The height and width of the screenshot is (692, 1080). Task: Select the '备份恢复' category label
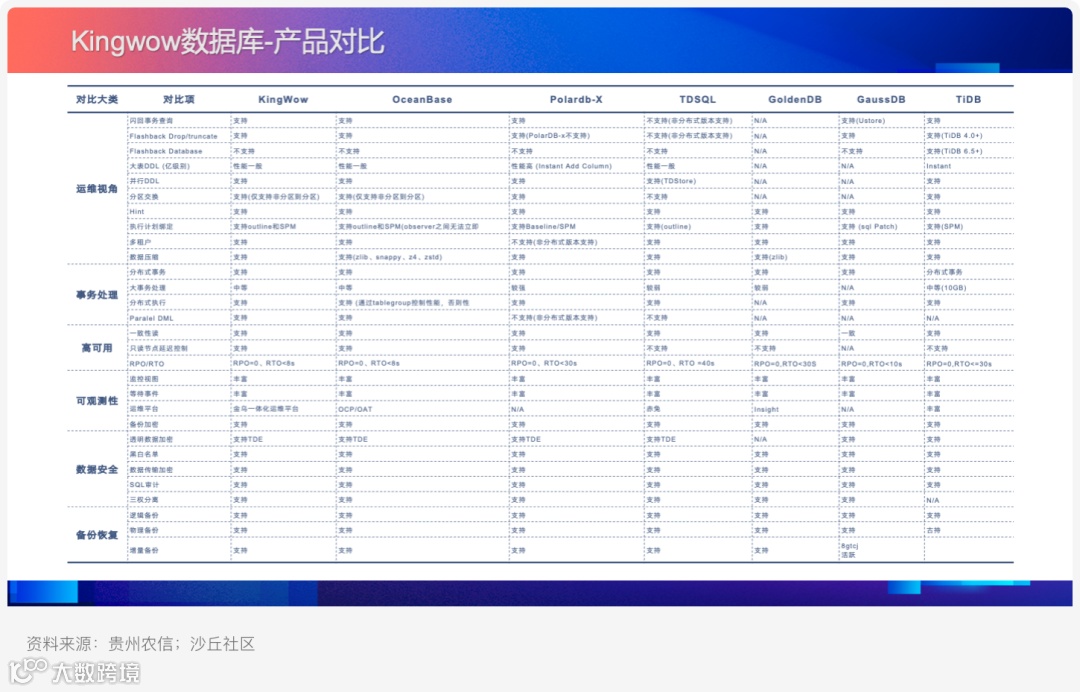96,534
